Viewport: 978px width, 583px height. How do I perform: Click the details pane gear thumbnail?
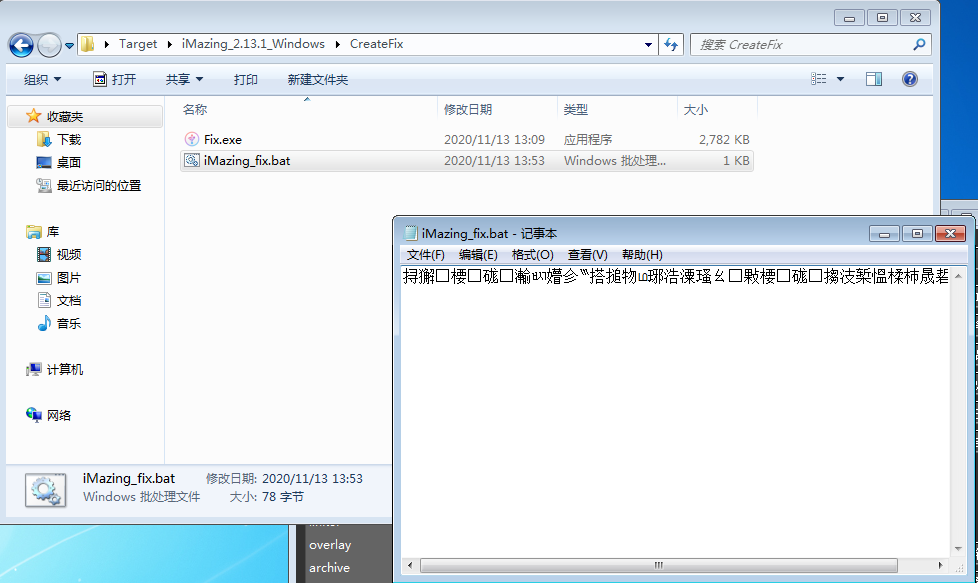coord(46,490)
